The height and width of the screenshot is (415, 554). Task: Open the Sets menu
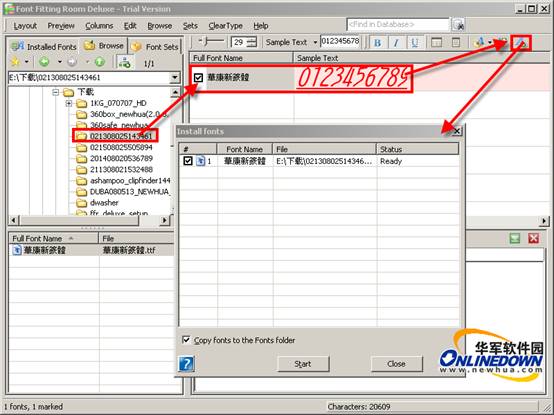(190, 26)
